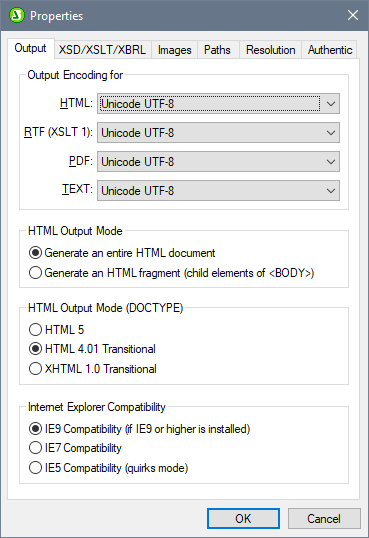Open the Images tab

174,50
